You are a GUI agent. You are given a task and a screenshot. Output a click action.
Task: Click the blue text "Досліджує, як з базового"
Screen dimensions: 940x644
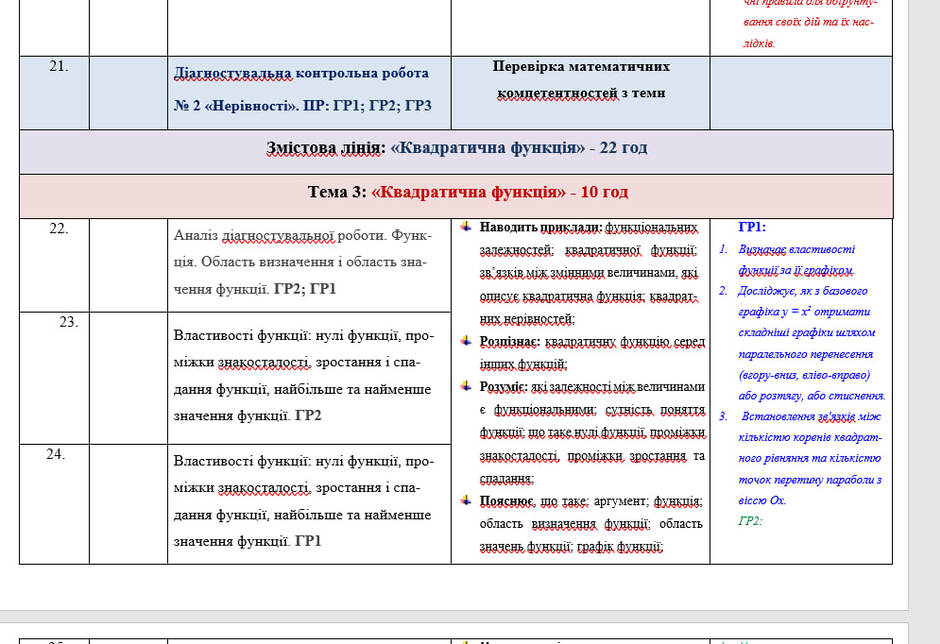point(803,291)
